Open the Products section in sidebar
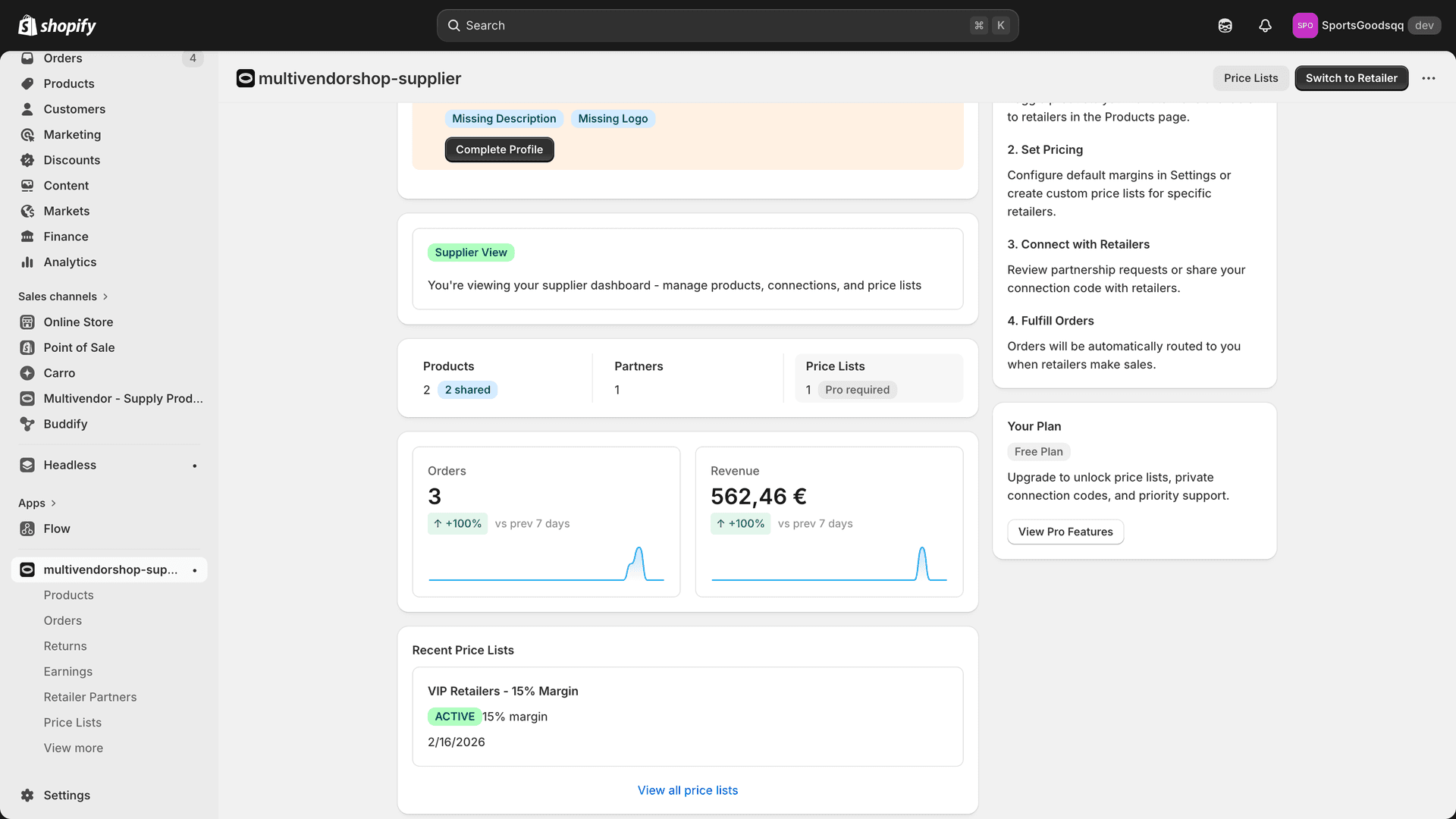Image resolution: width=1456 pixels, height=819 pixels. [x=69, y=83]
